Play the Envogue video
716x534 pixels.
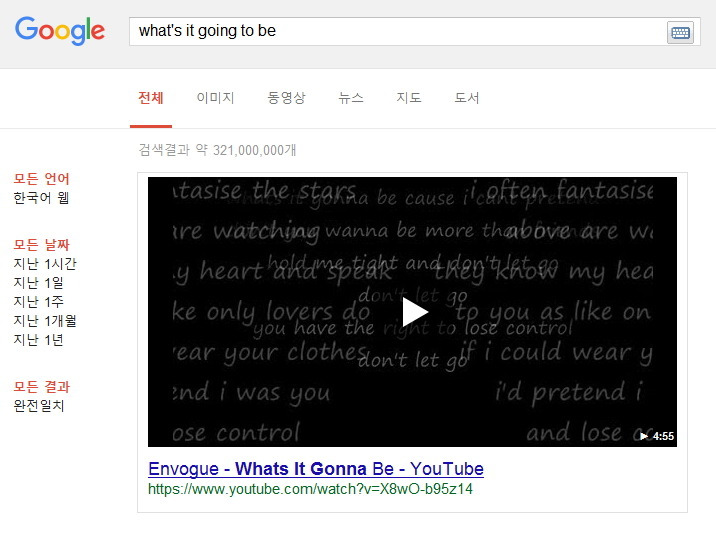click(x=415, y=312)
